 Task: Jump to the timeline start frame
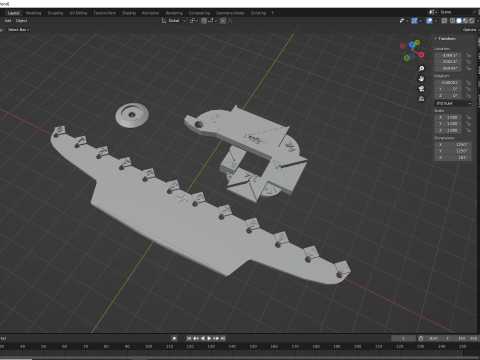(x=189, y=338)
